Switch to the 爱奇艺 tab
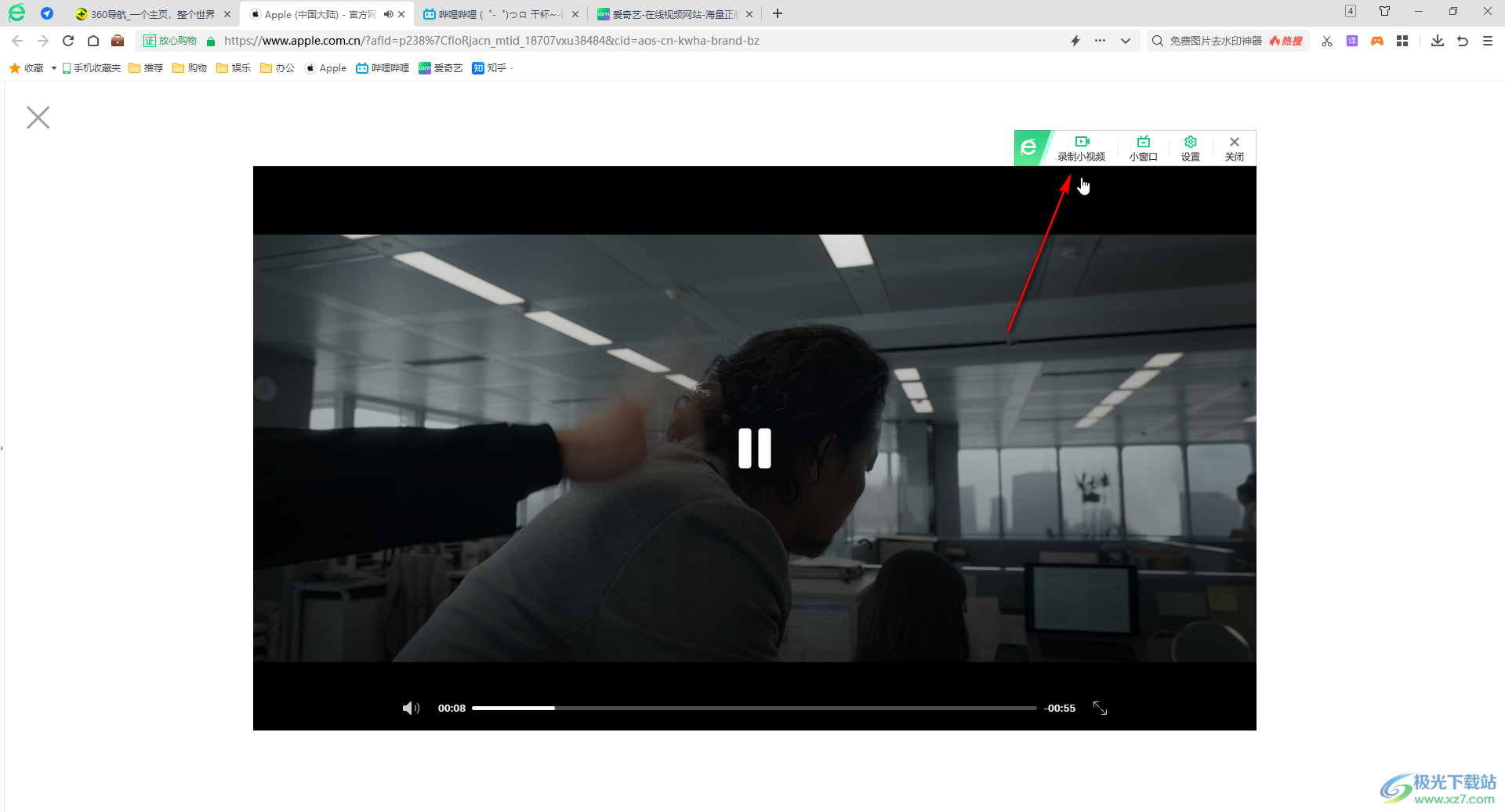1505x812 pixels. pyautogui.click(x=674, y=14)
